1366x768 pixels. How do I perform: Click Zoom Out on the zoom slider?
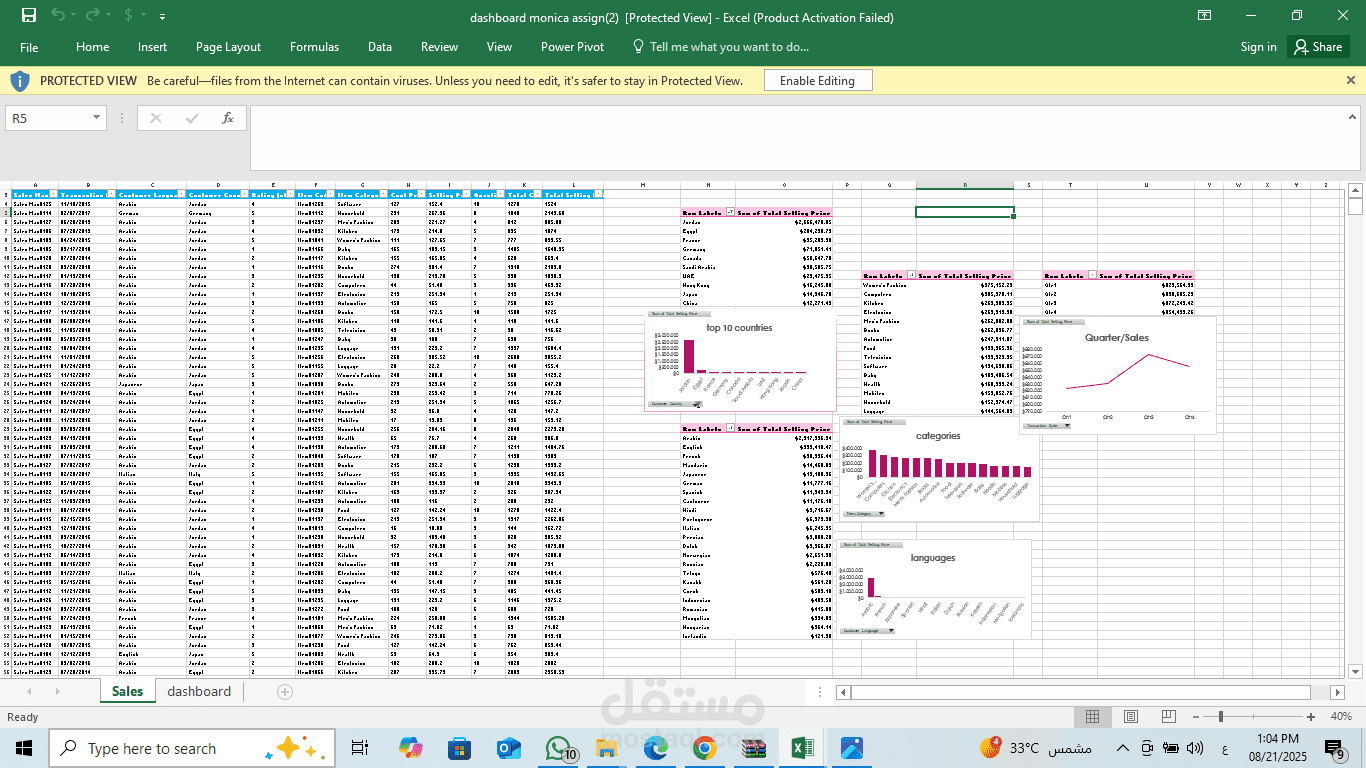click(x=1196, y=717)
